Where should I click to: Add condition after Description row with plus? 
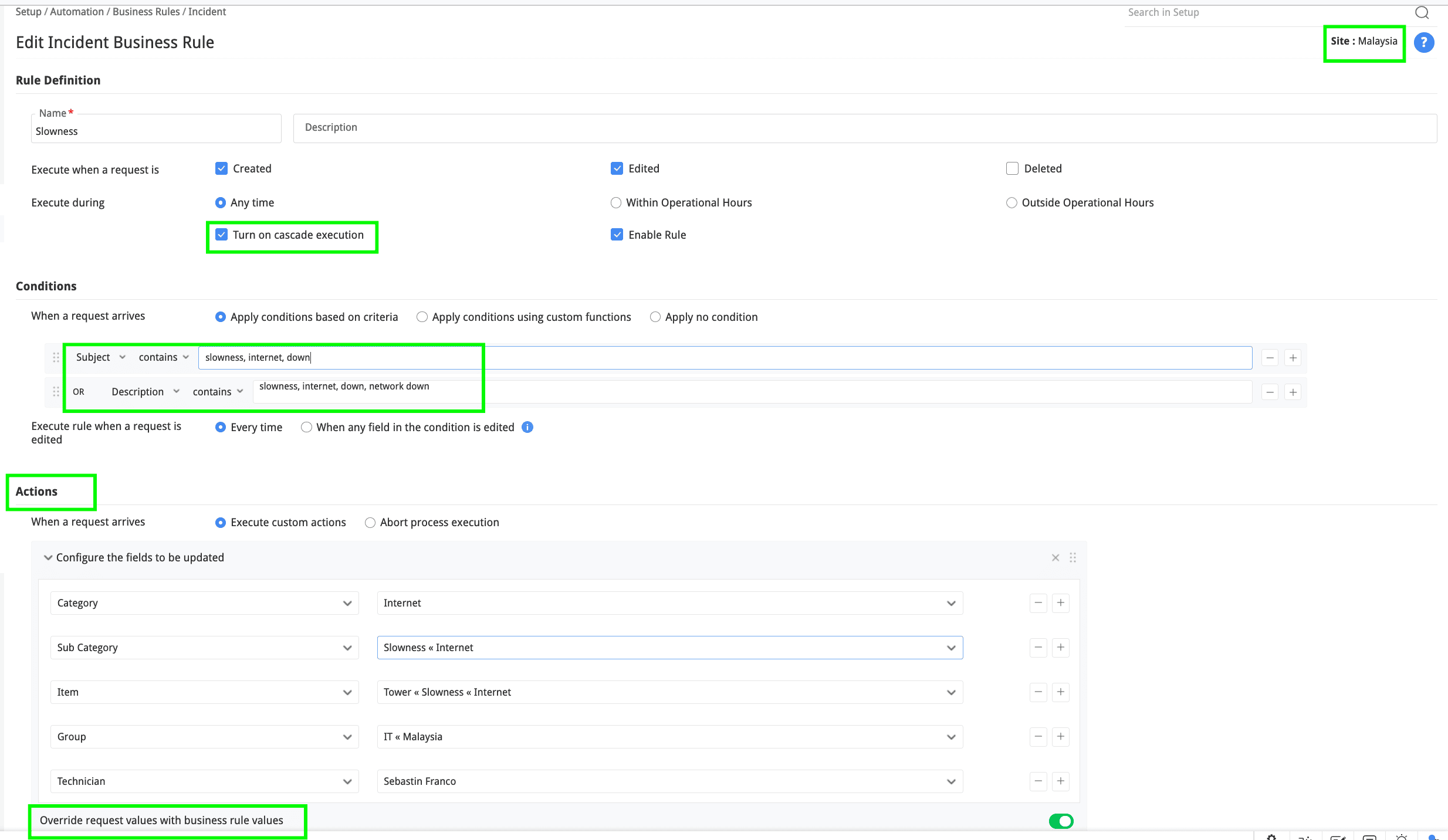pyautogui.click(x=1293, y=392)
